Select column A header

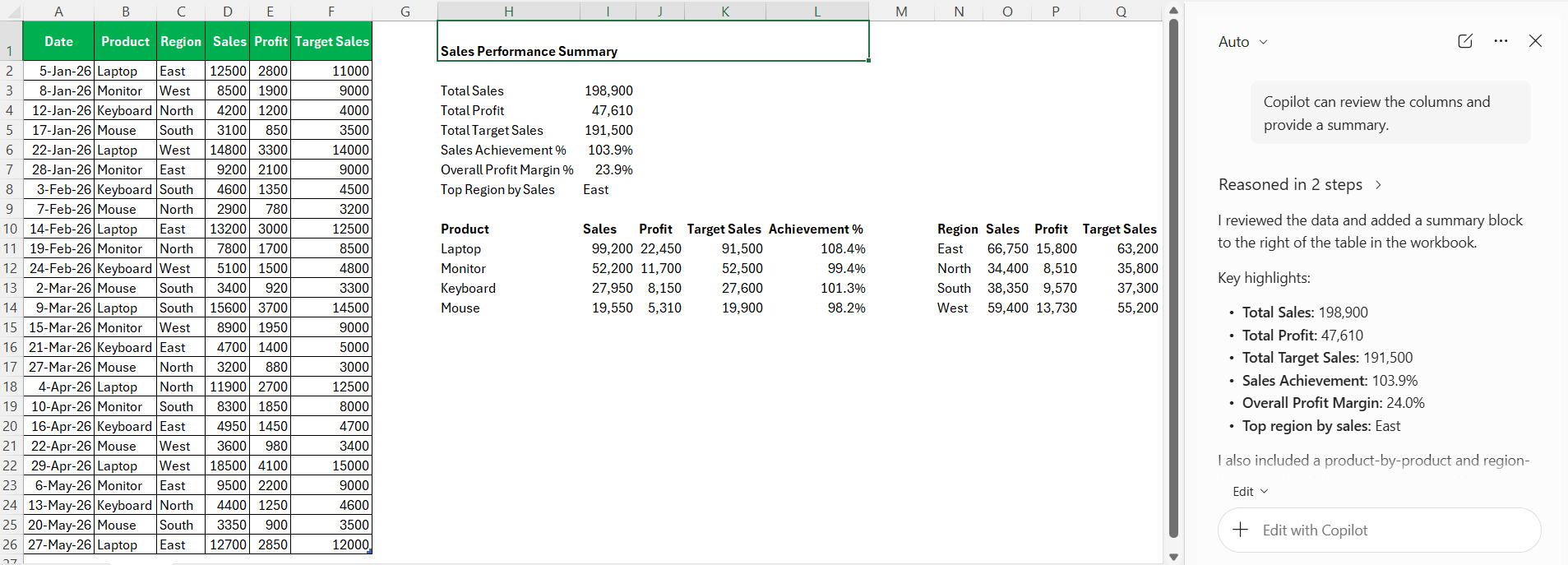click(58, 11)
